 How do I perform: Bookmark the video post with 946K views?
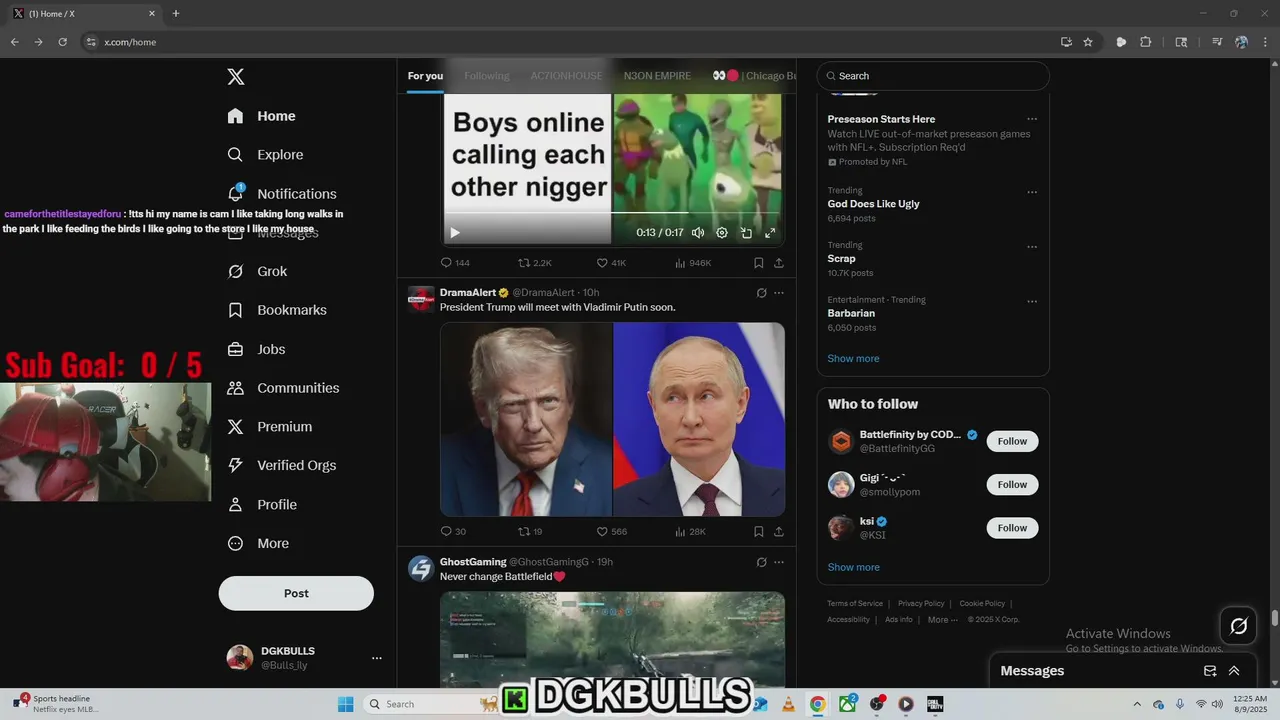click(x=759, y=263)
